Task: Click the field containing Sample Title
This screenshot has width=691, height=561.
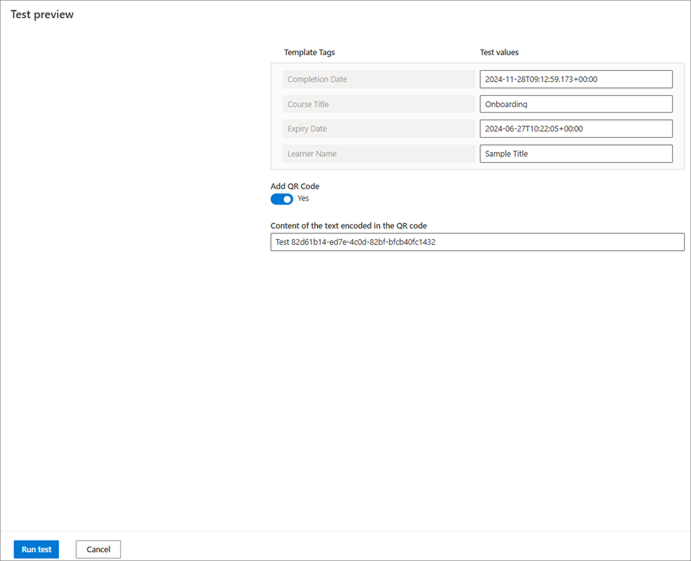Action: pos(576,154)
